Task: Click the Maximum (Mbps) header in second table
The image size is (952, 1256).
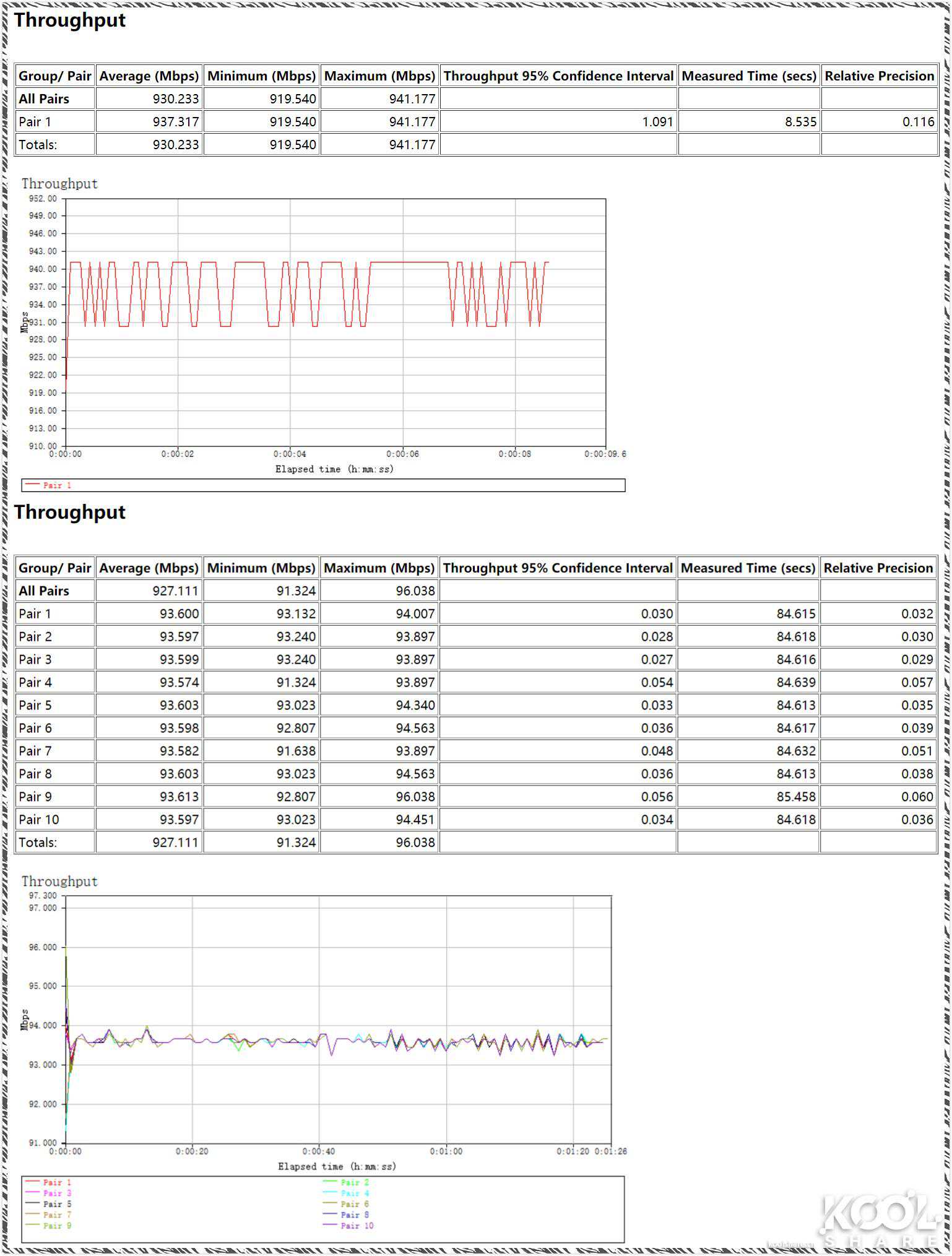Action: click(379, 568)
